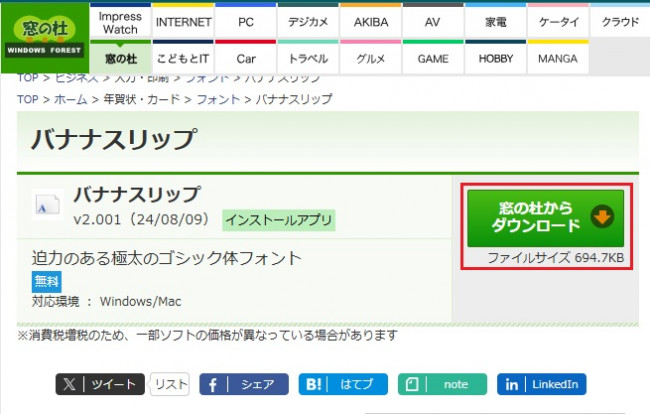
Task: Switch to the ケータイ tab
Action: [557, 22]
